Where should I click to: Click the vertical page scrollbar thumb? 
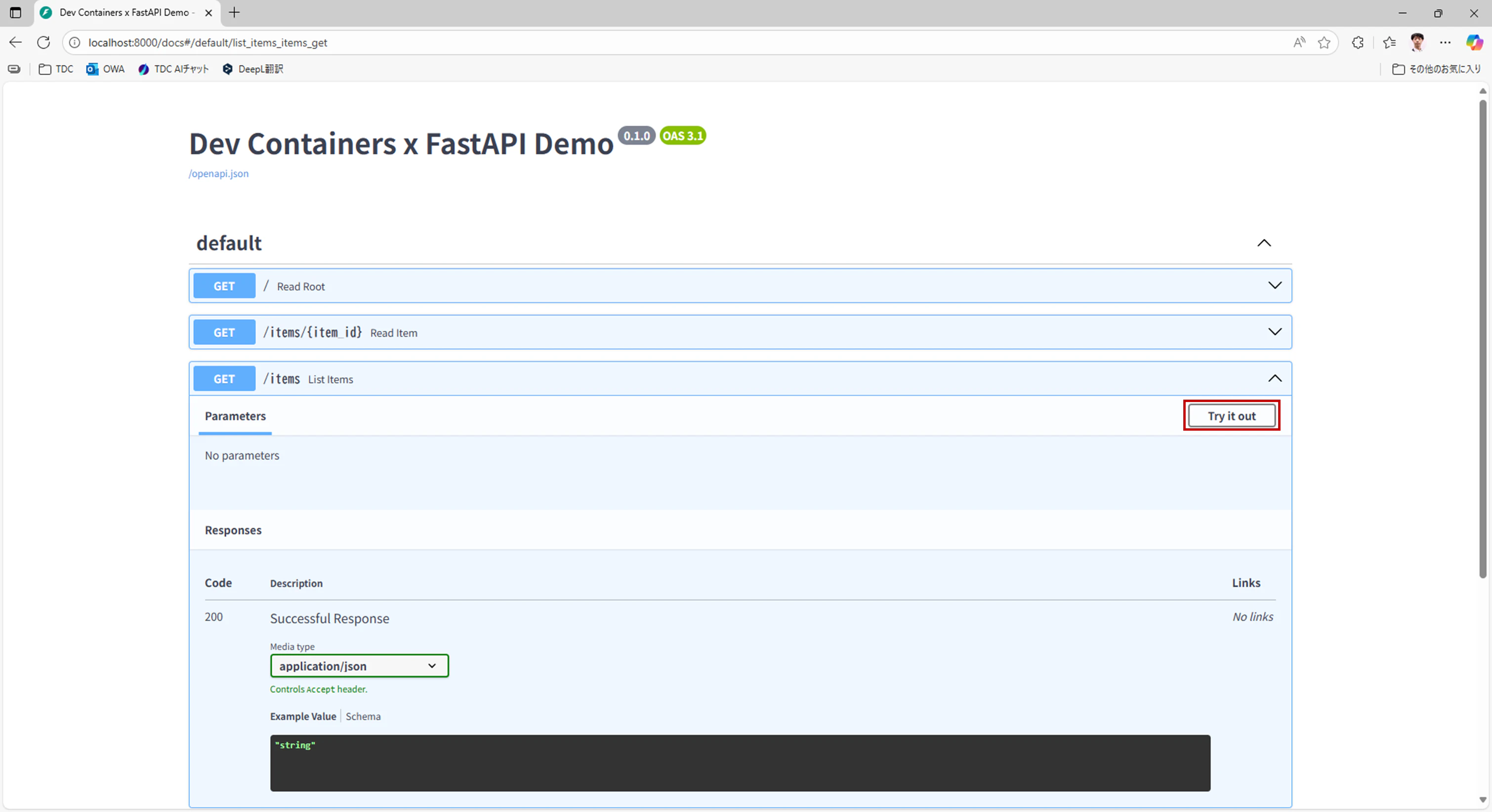pyautogui.click(x=1483, y=339)
